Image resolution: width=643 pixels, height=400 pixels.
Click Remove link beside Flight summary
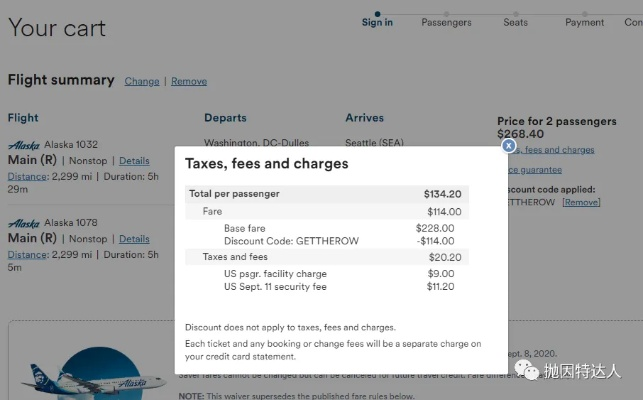tap(189, 81)
